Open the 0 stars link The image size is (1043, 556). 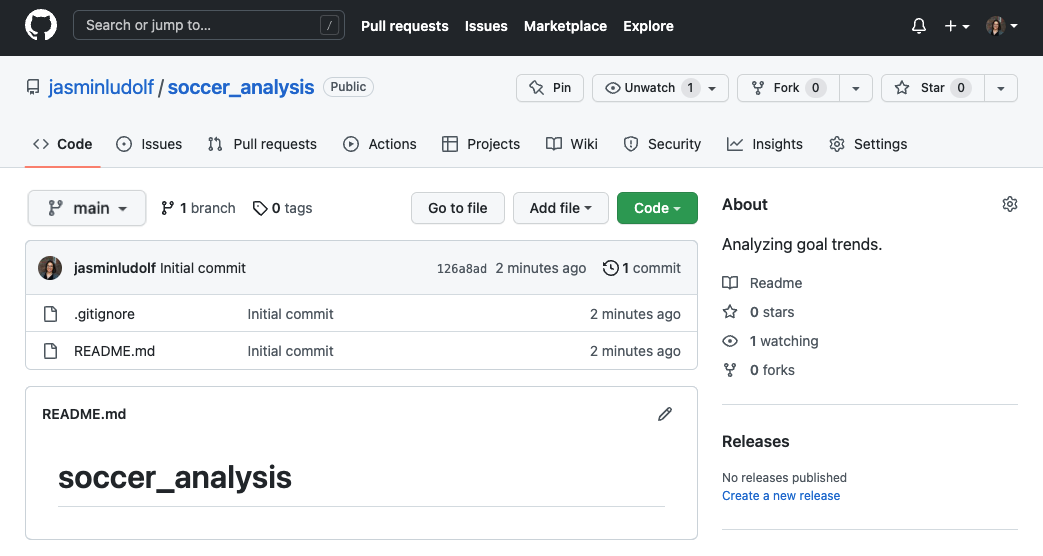(x=758, y=312)
